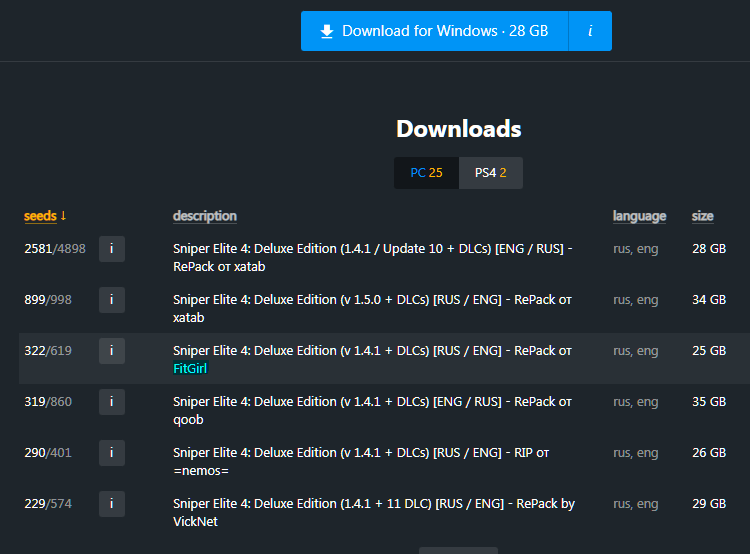Click the rus, eng language in VickNet row
Image resolution: width=750 pixels, height=554 pixels.
point(636,504)
